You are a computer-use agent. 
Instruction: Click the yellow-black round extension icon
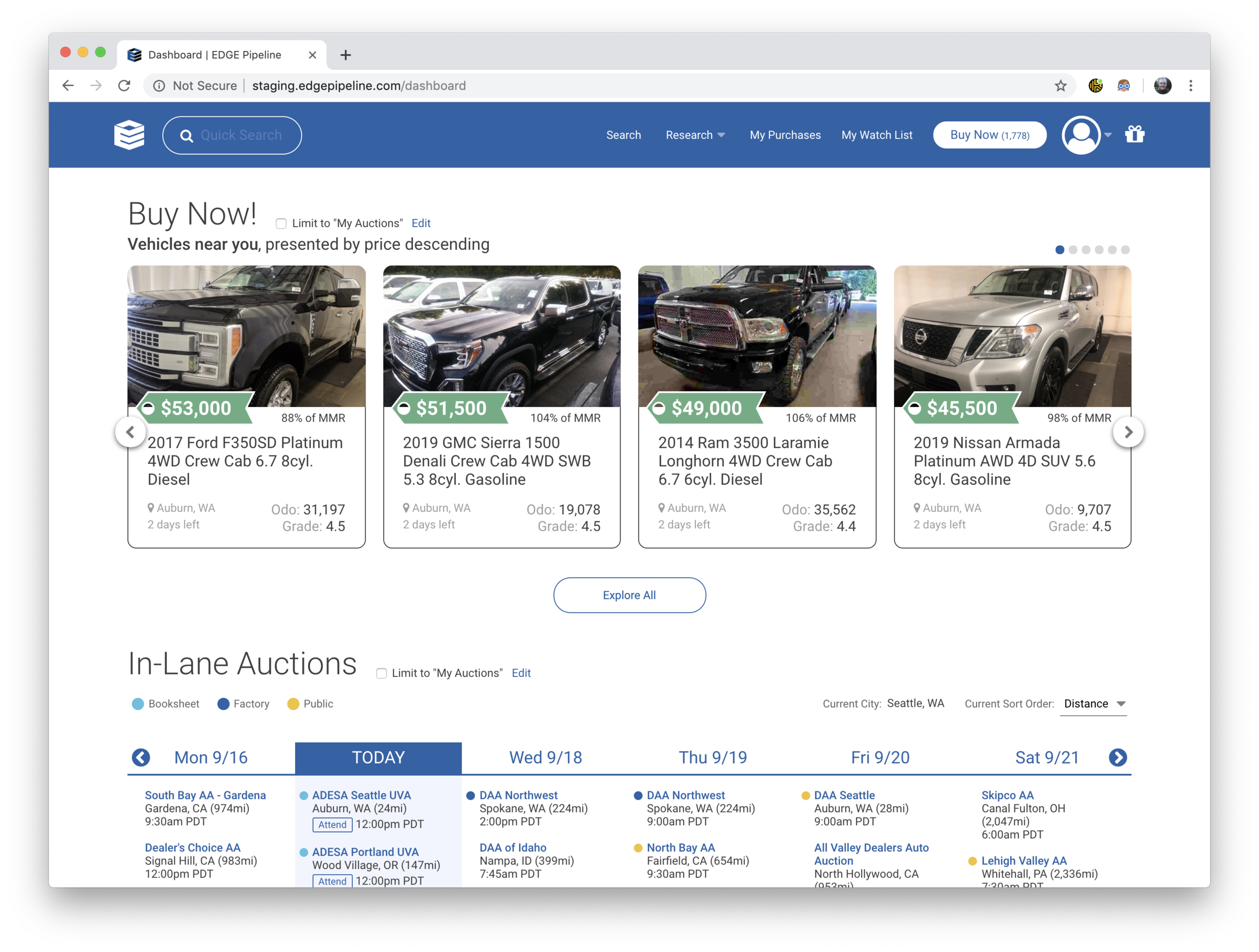coord(1096,86)
